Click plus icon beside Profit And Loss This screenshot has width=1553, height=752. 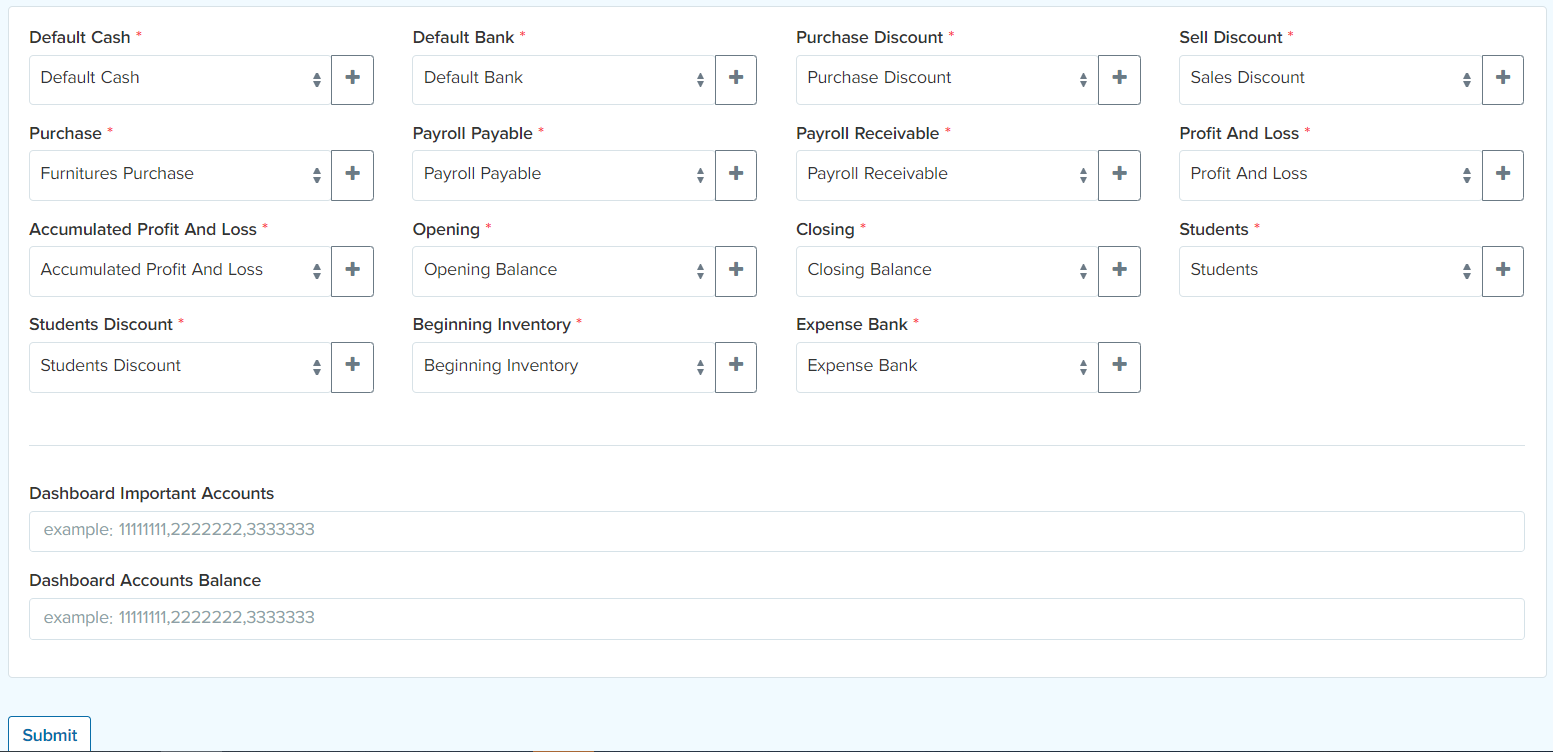click(1502, 175)
